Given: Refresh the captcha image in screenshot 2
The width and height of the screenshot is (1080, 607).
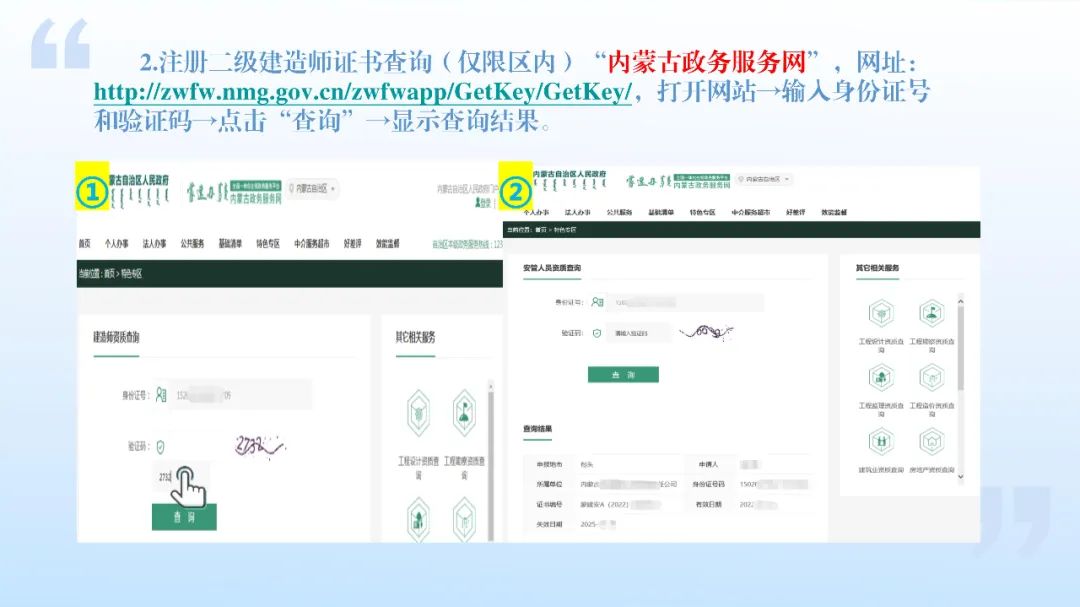Looking at the screenshot, I should tap(706, 333).
